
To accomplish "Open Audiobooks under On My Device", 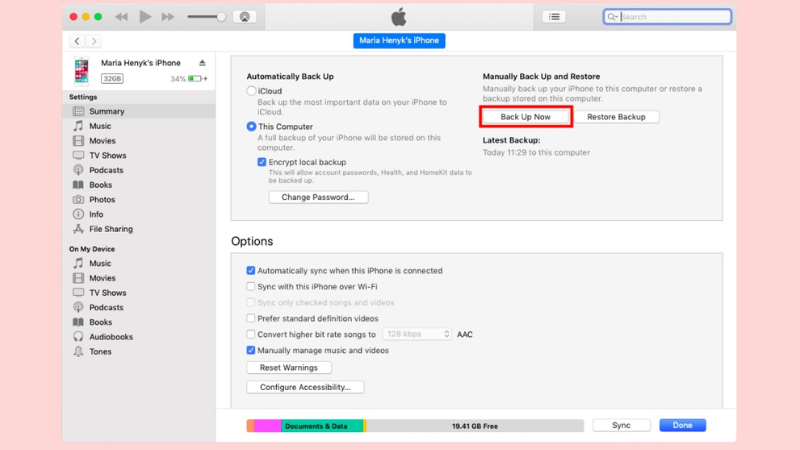I will pos(139,337).
